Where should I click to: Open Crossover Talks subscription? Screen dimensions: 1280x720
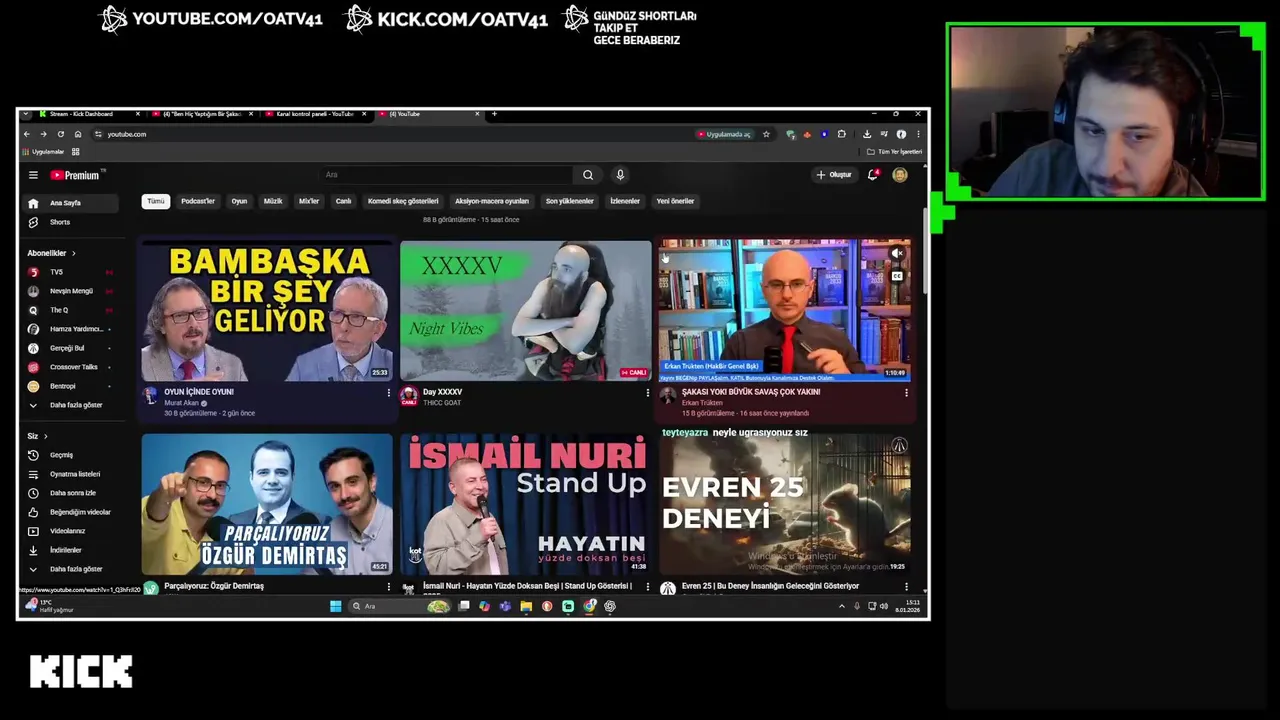pyautogui.click(x=70, y=367)
